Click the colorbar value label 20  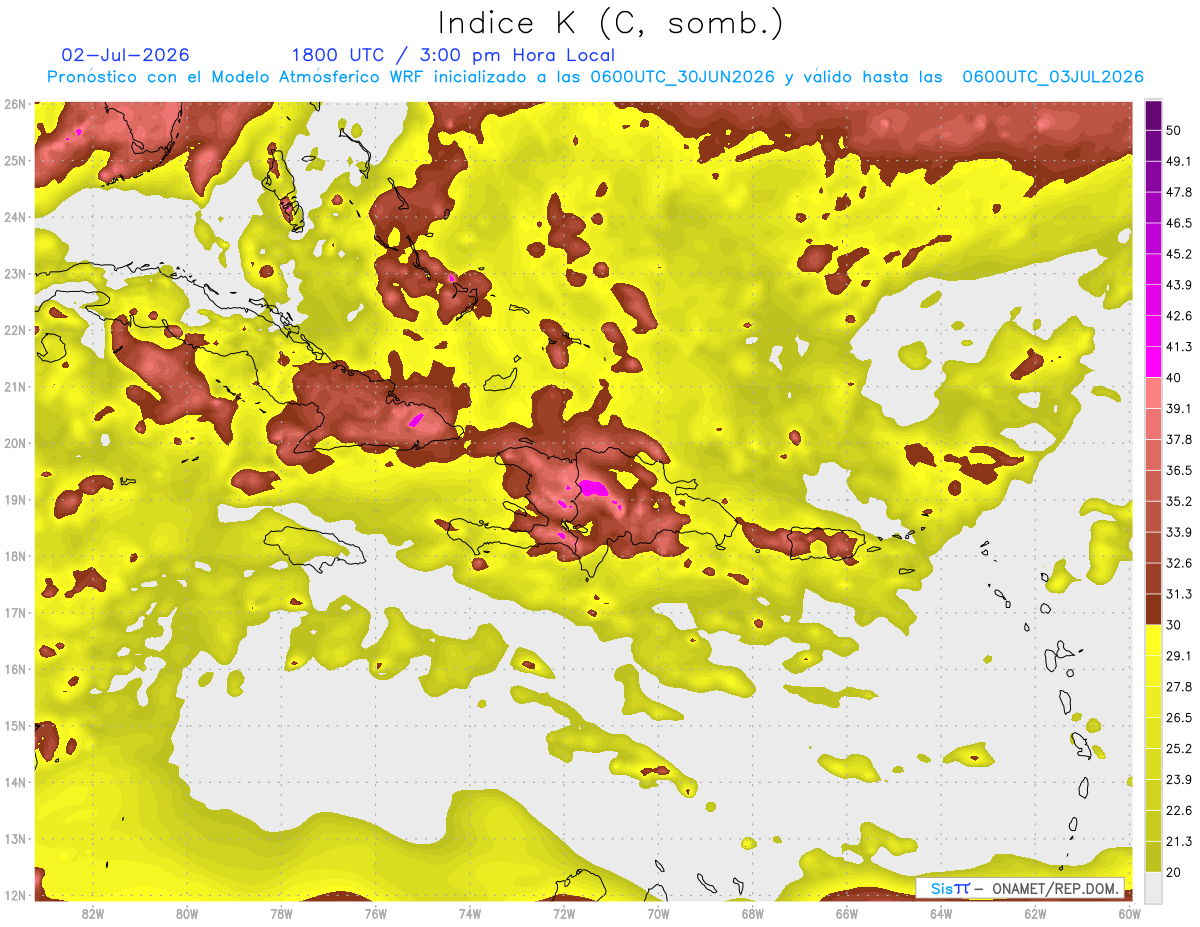(1175, 872)
